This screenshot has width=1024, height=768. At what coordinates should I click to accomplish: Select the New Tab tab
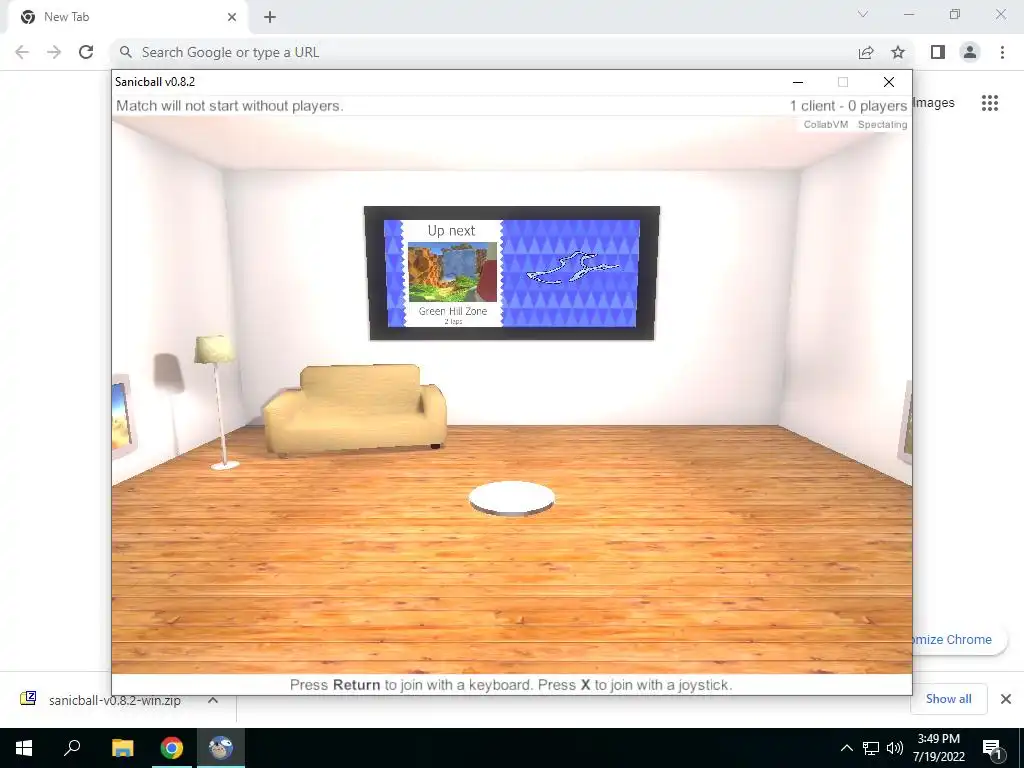pos(127,17)
